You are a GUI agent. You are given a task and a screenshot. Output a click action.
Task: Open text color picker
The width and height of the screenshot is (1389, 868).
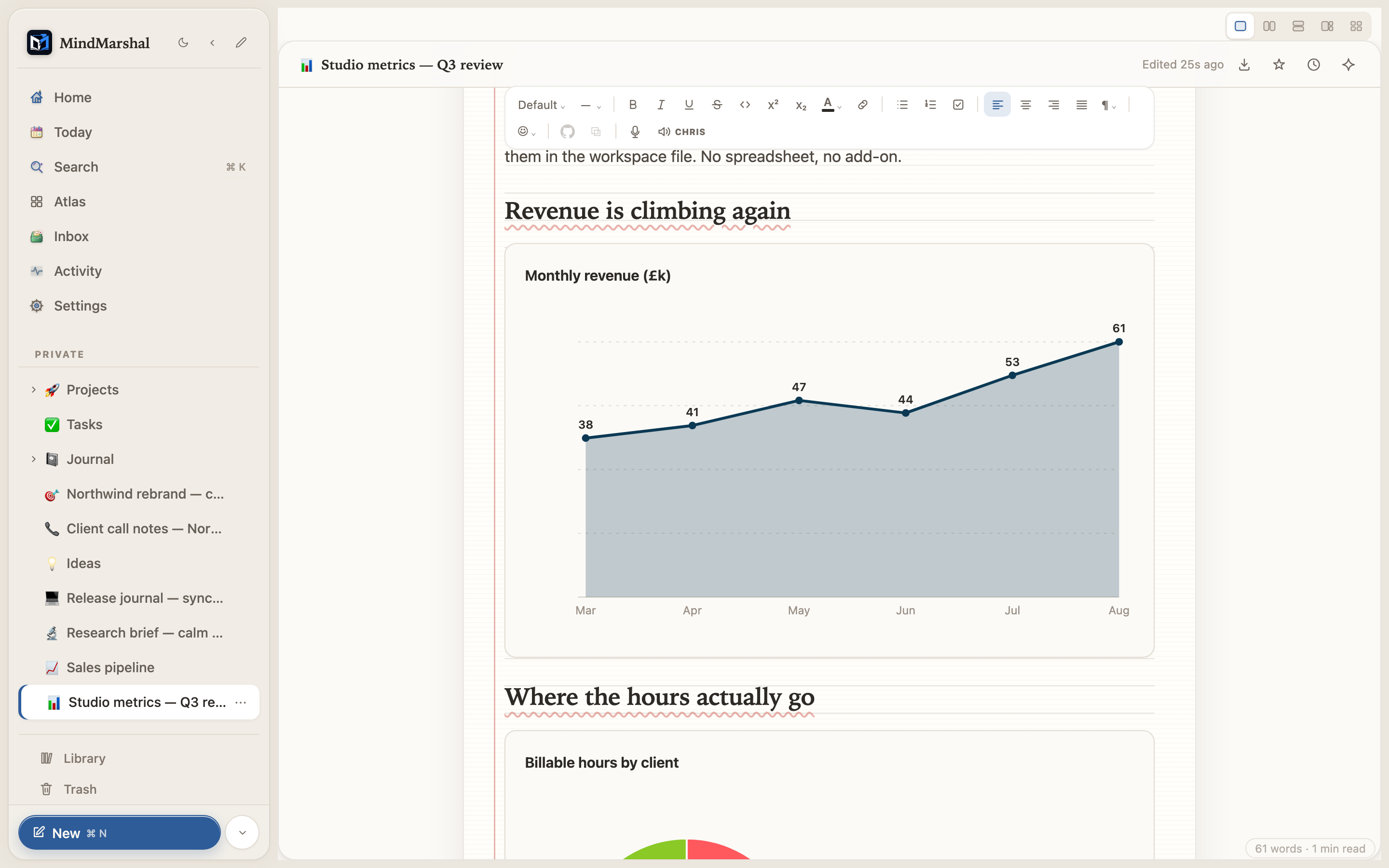tap(831, 105)
